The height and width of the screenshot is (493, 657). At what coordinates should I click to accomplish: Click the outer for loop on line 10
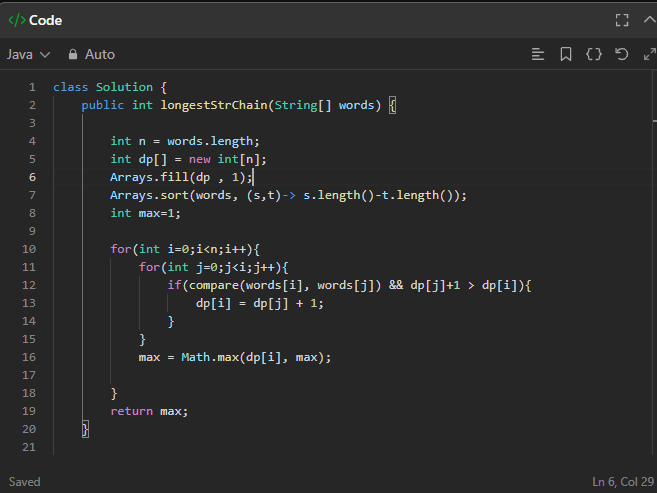coord(185,249)
